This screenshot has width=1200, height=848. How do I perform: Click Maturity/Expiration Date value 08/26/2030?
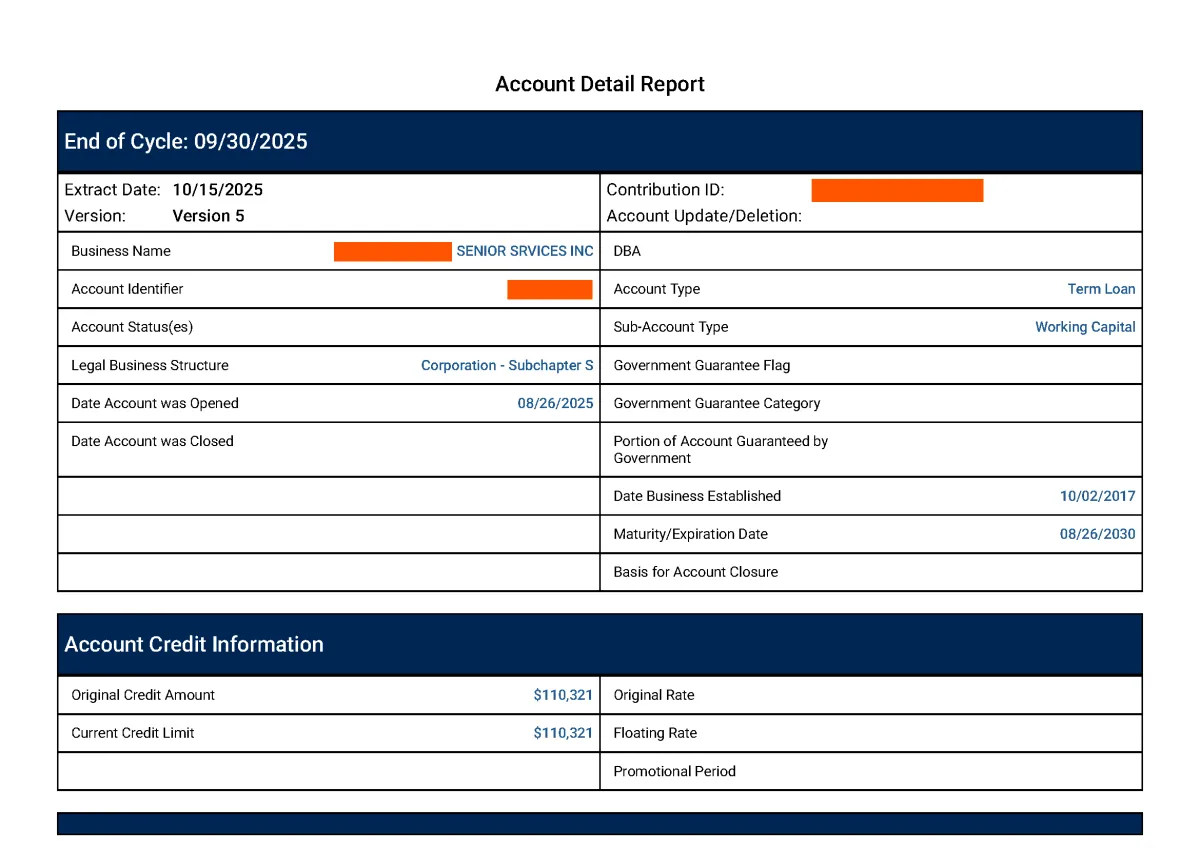(x=1097, y=534)
